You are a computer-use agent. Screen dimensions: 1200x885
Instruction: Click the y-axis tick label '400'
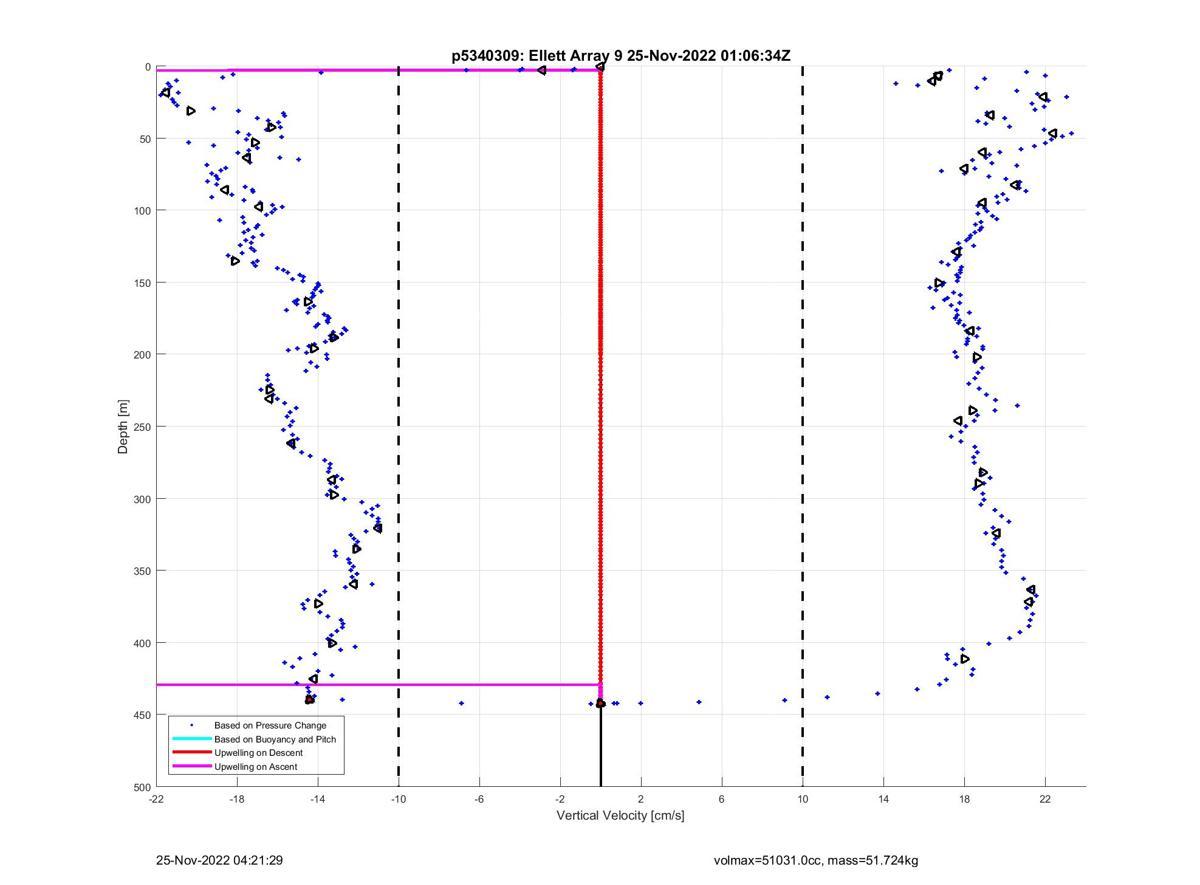[142, 643]
